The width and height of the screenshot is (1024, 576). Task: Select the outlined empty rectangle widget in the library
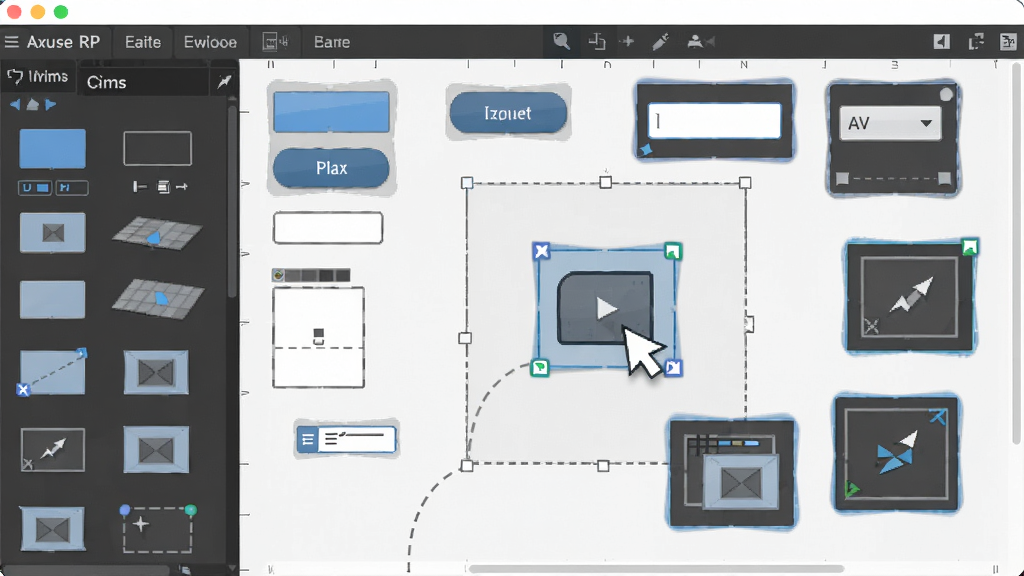[x=157, y=148]
